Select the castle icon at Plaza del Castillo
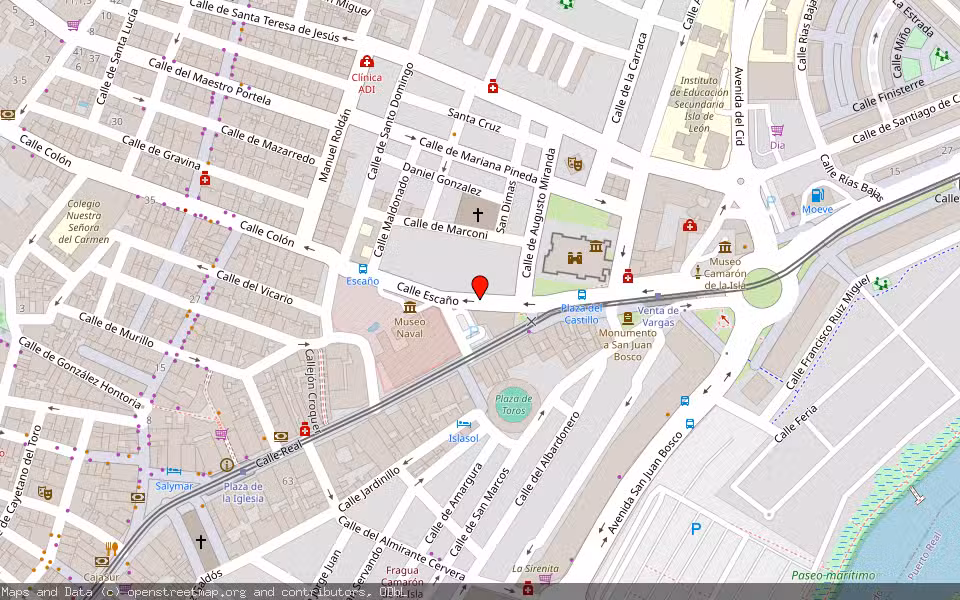This screenshot has width=960, height=600. pos(574,258)
